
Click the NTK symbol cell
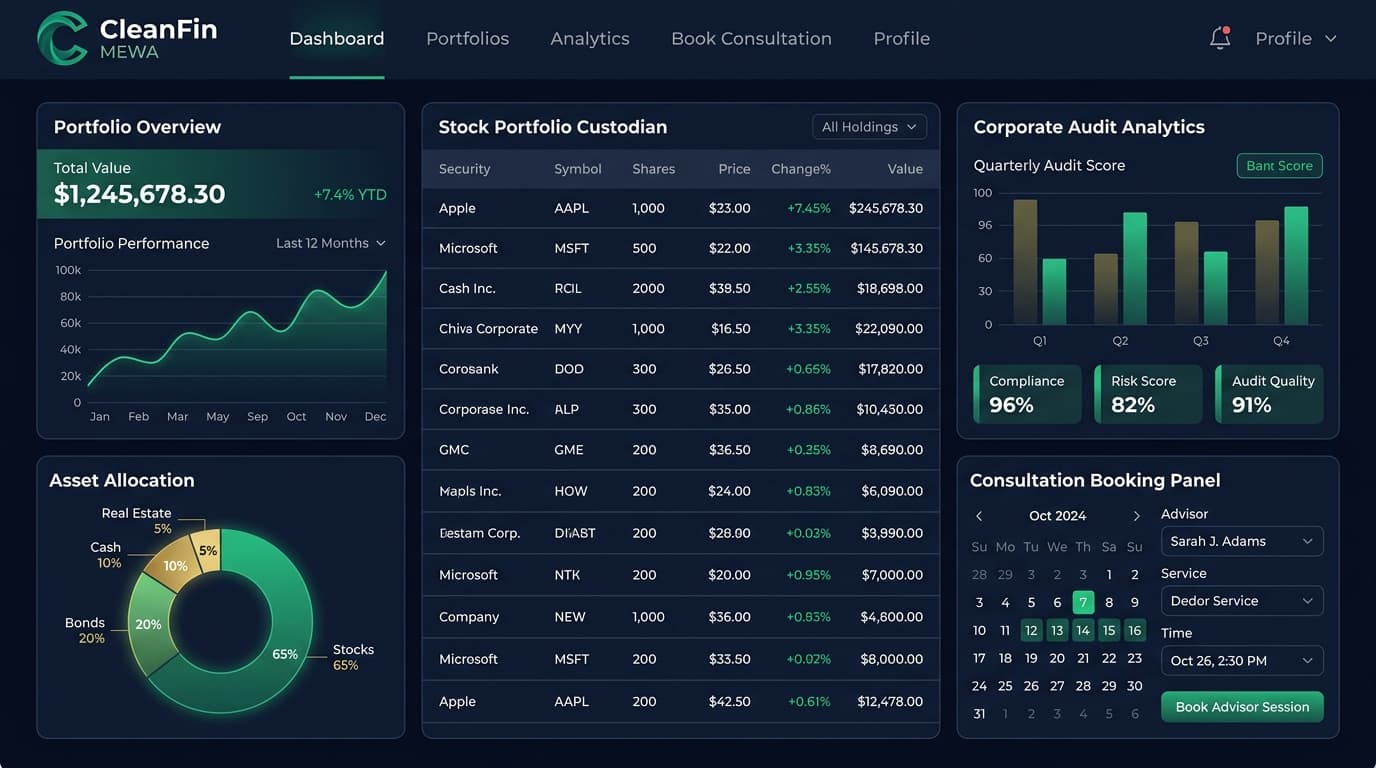coord(568,575)
